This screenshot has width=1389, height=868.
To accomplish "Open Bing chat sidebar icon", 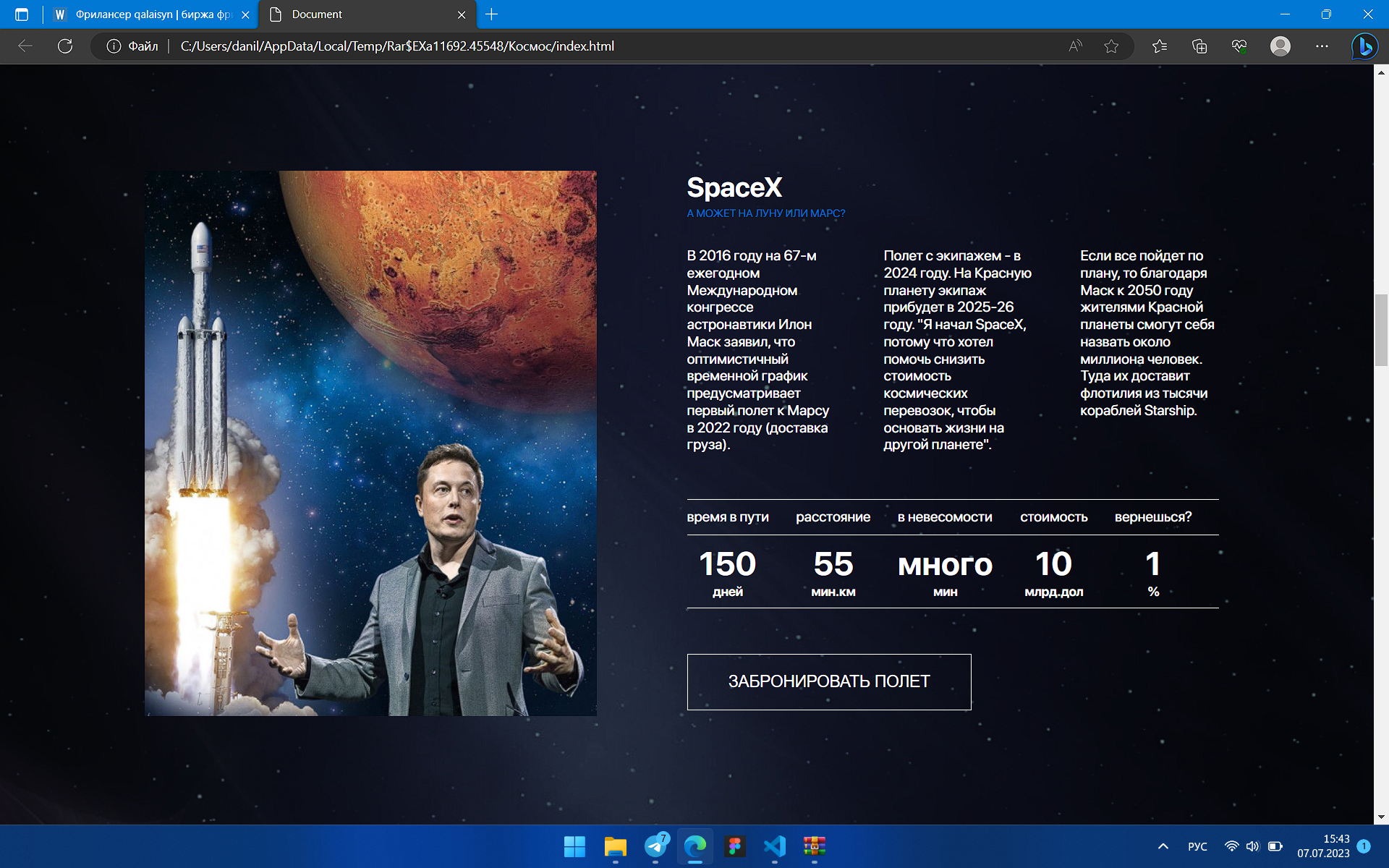I will point(1364,46).
